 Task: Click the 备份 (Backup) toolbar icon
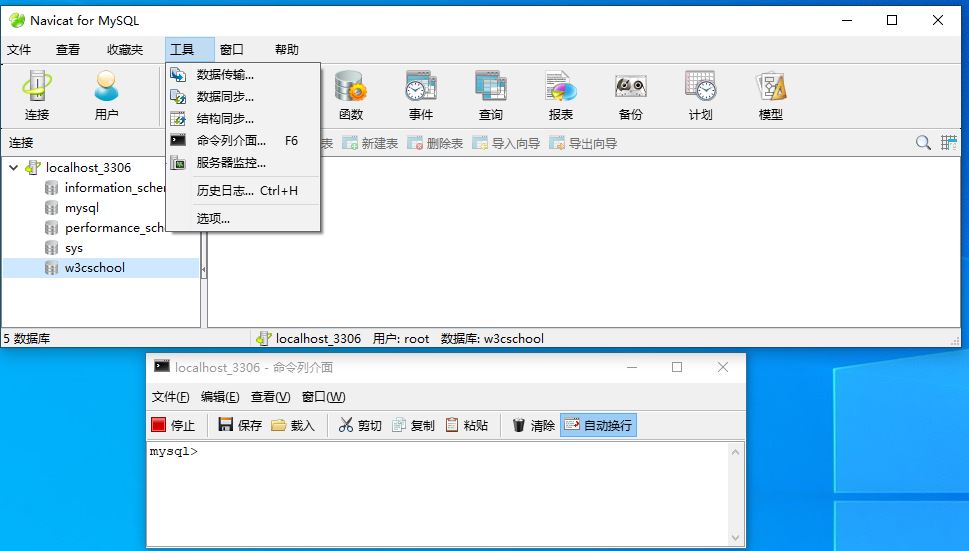pos(630,96)
